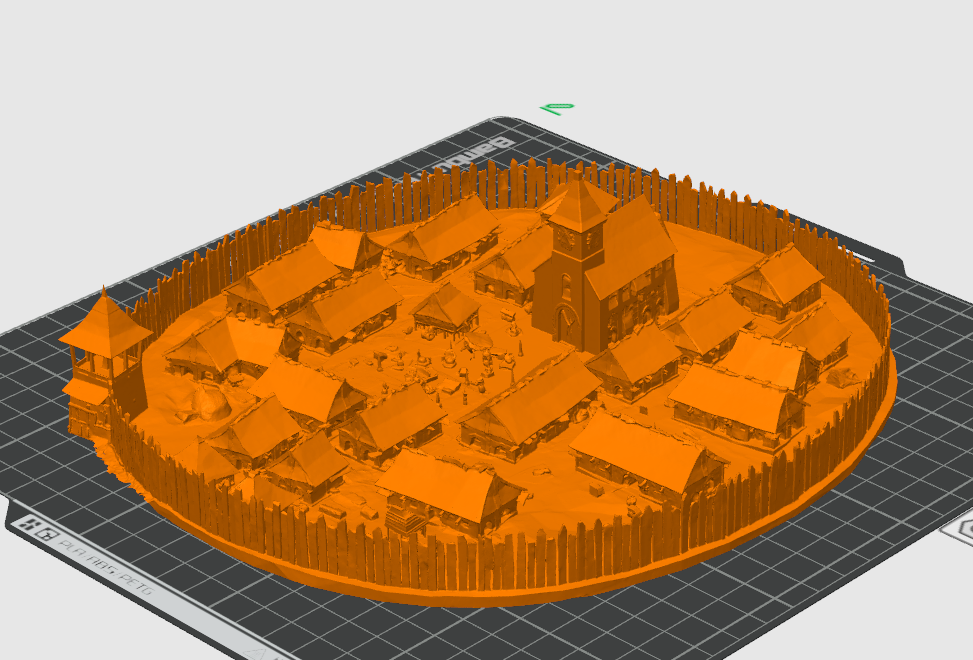This screenshot has width=973, height=660.
Task: Click the green plate name edit icon
Action: [x=557, y=109]
